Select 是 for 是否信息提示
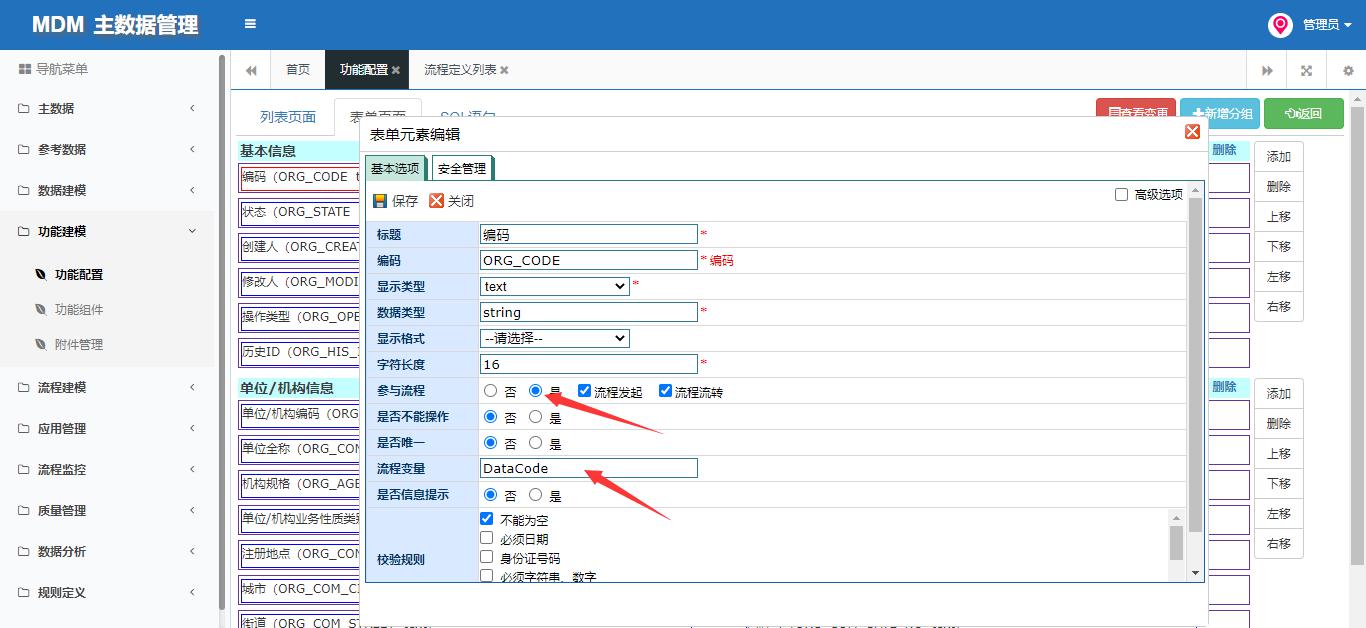This screenshot has height=628, width=1366. click(x=535, y=495)
